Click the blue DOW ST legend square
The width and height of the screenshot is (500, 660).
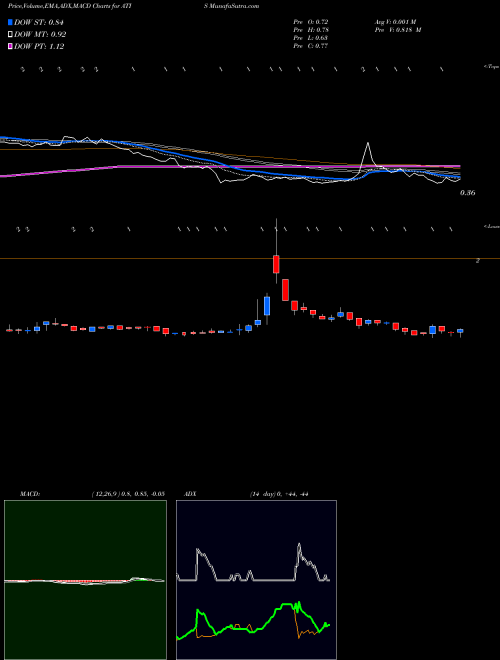[x=10, y=22]
